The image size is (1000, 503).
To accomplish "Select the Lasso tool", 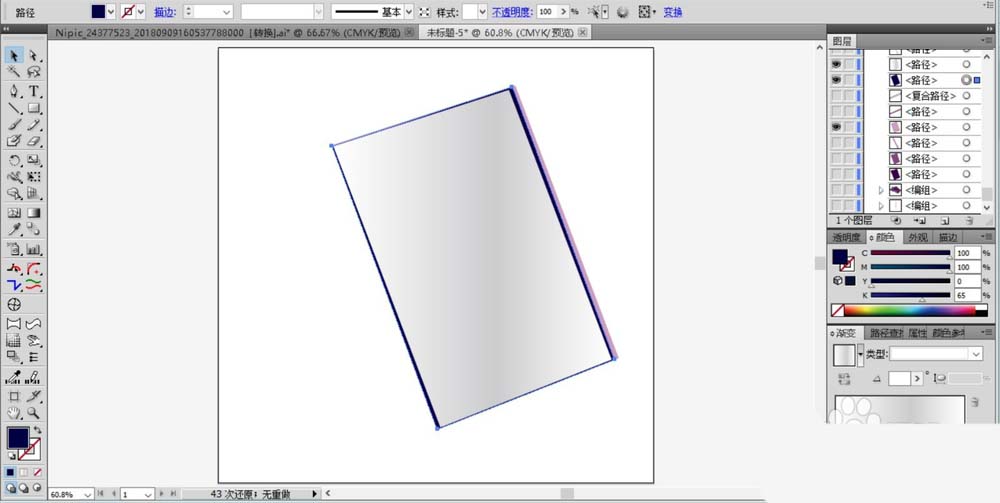I will pos(34,72).
